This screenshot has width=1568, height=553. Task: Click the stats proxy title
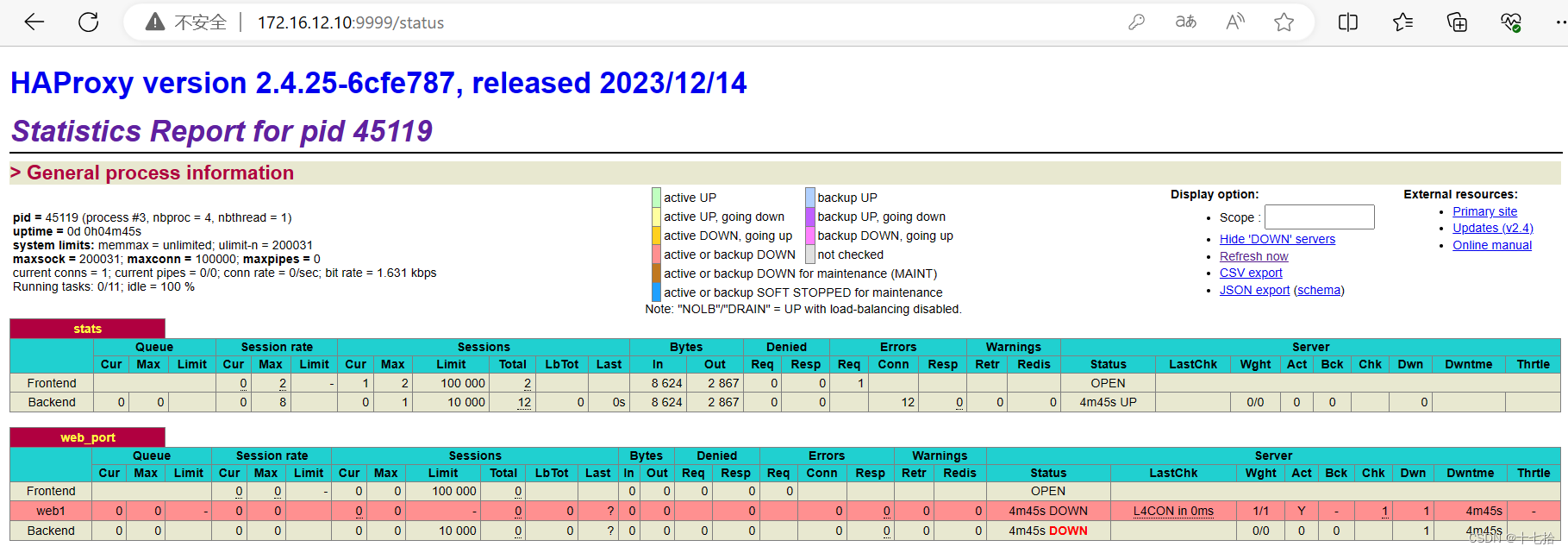(87, 329)
